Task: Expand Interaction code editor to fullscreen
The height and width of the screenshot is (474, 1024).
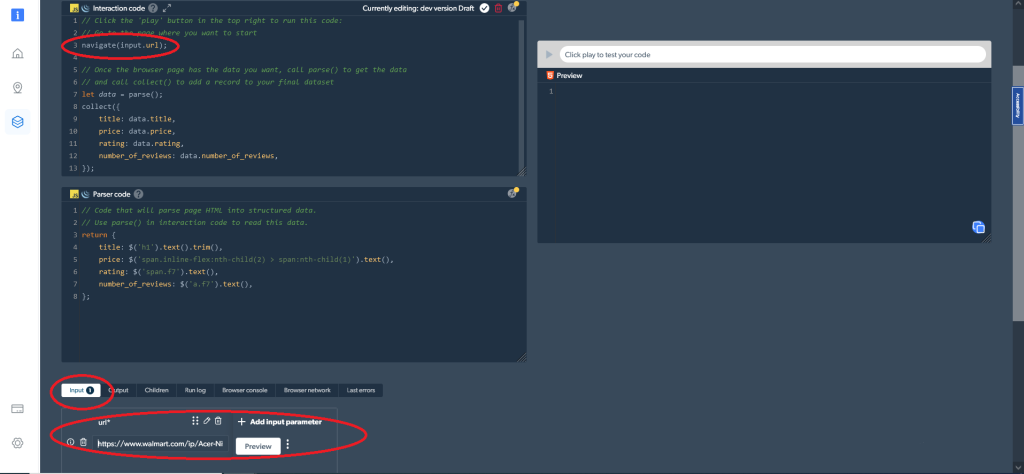Action: (x=167, y=8)
